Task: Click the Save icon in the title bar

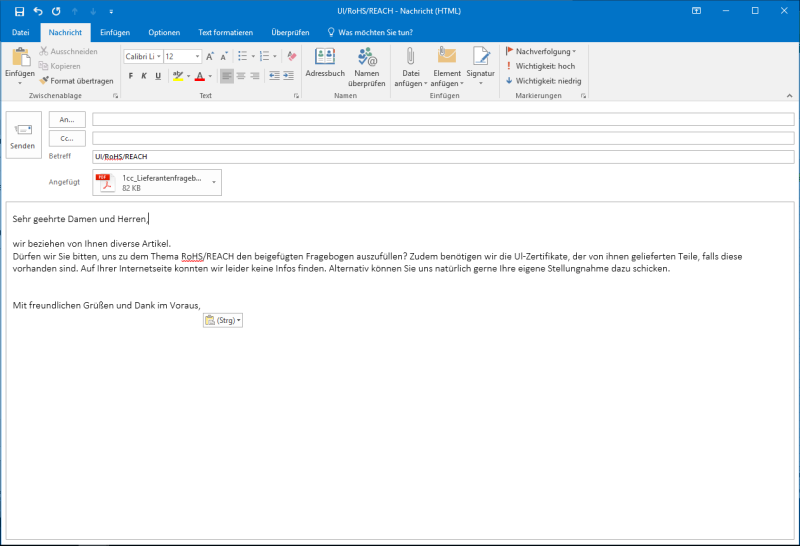Action: click(19, 11)
